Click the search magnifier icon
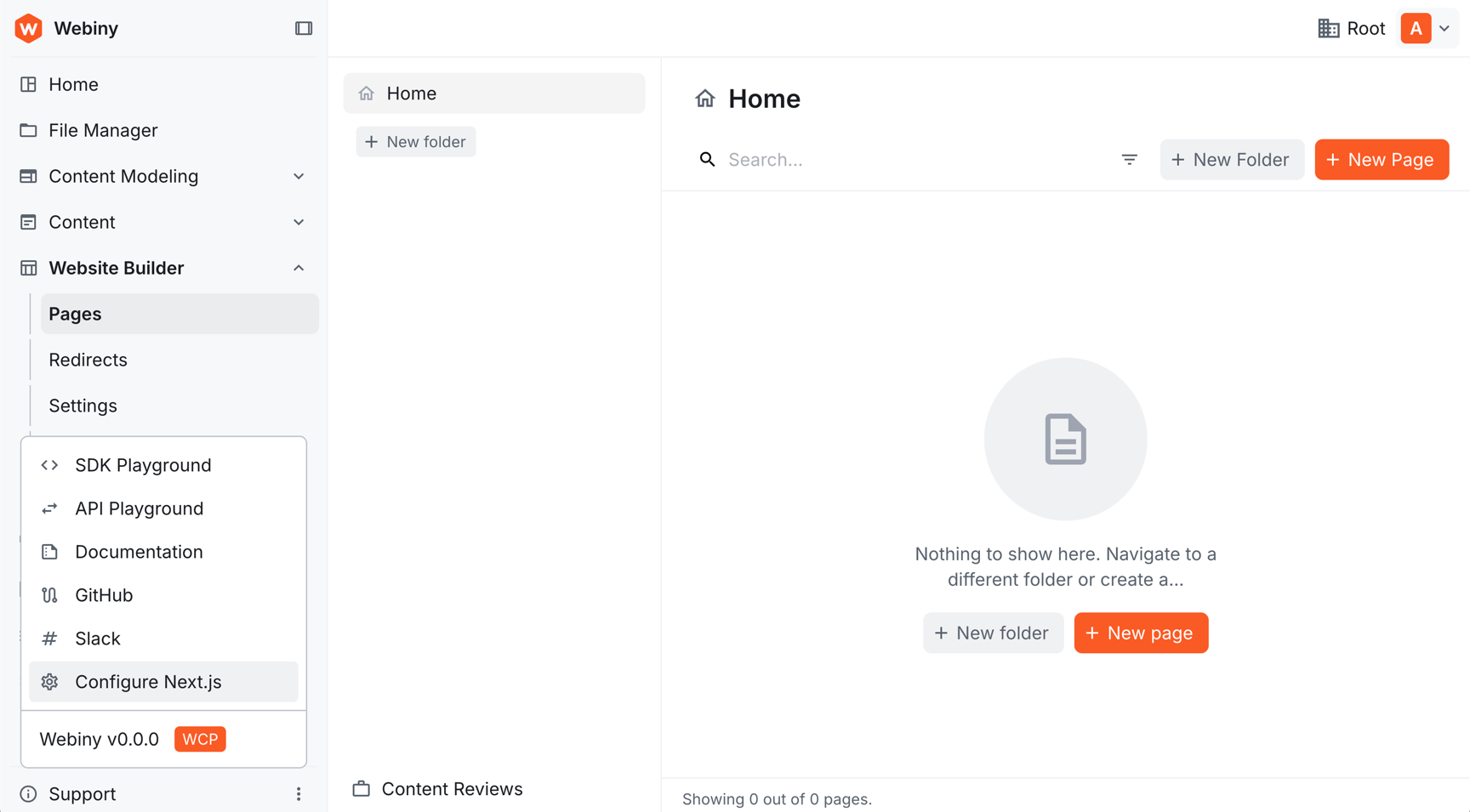Screen dimensions: 1470x812 pos(707,159)
